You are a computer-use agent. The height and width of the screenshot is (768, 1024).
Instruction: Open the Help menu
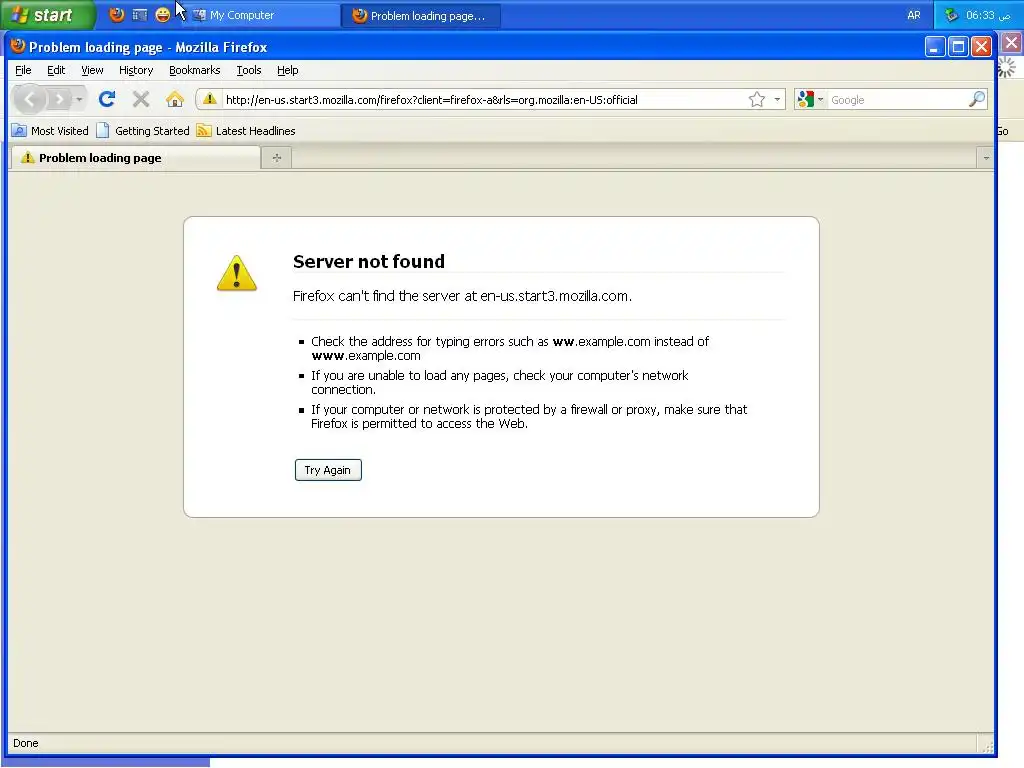coord(287,70)
